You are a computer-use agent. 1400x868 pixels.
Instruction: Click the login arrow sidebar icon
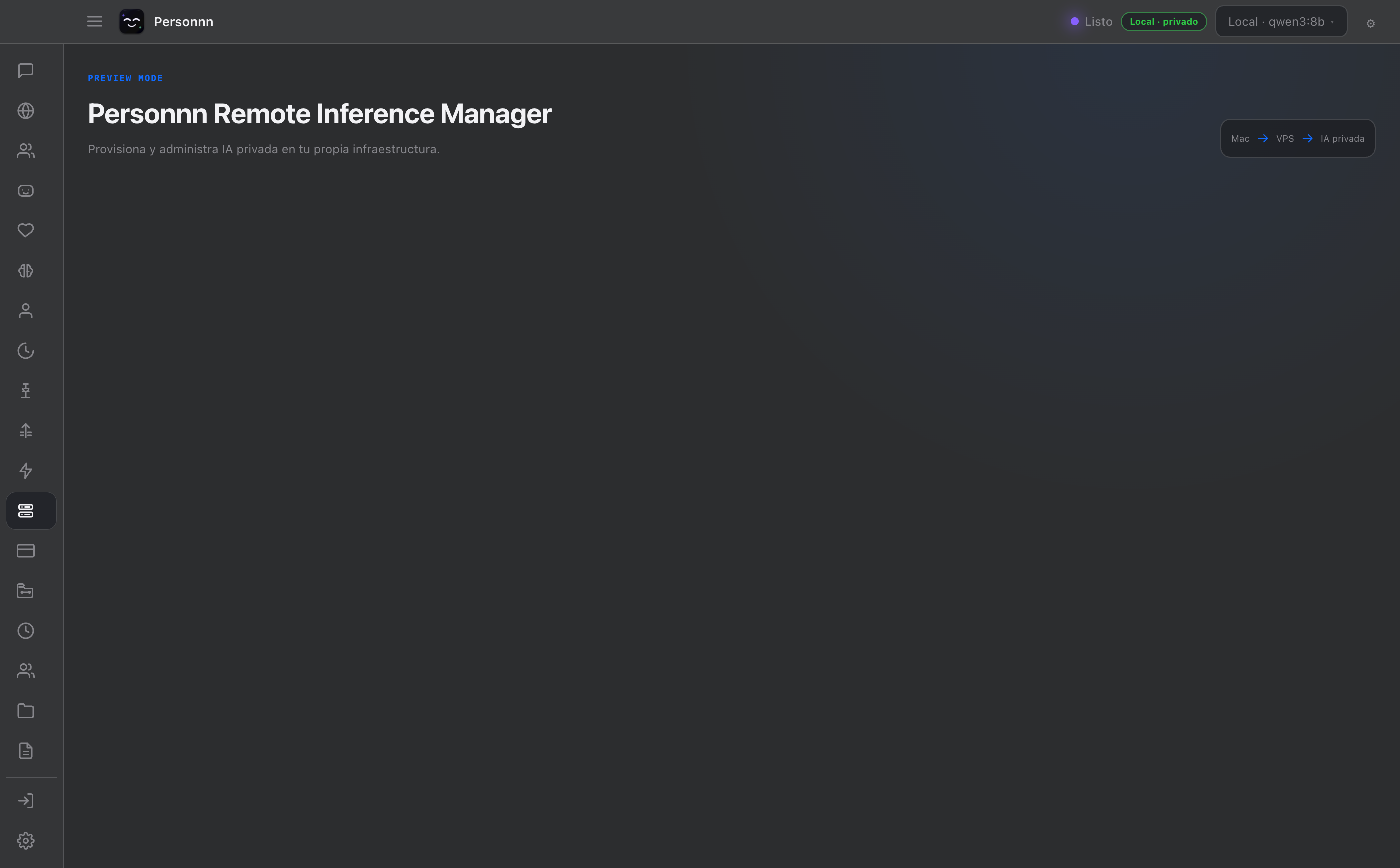click(26, 801)
